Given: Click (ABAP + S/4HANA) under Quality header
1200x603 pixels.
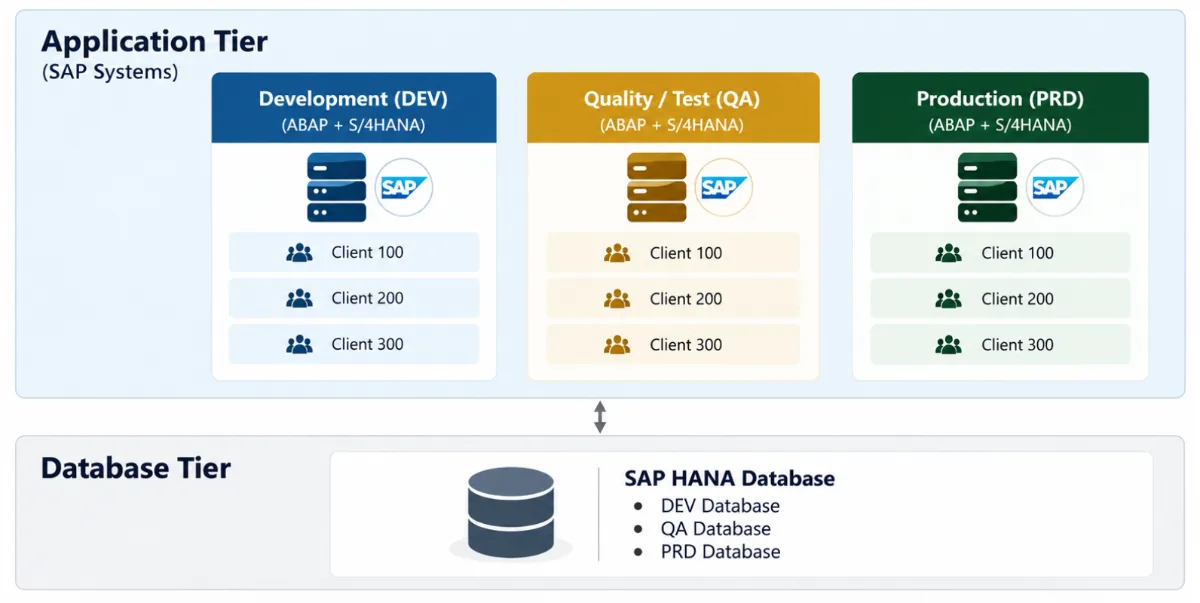Looking at the screenshot, I should coord(672,125).
